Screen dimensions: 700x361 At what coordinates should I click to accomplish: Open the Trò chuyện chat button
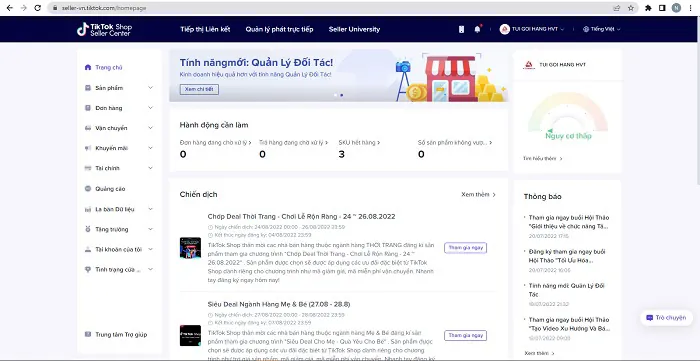click(x=666, y=318)
